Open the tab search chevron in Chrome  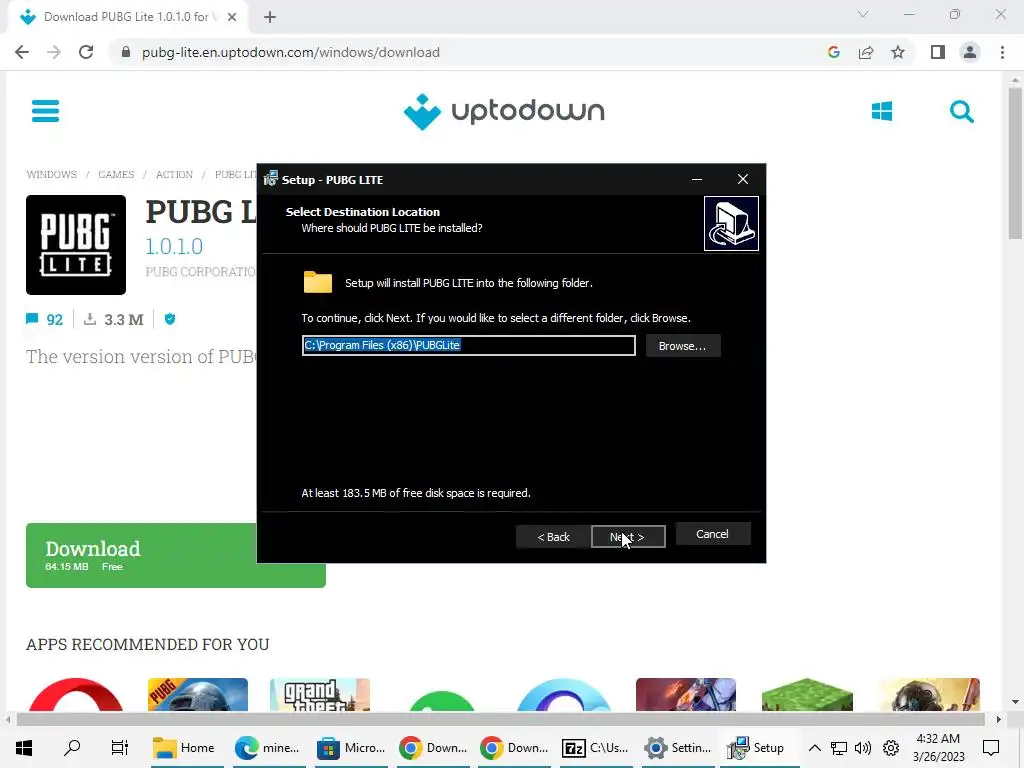[863, 14]
